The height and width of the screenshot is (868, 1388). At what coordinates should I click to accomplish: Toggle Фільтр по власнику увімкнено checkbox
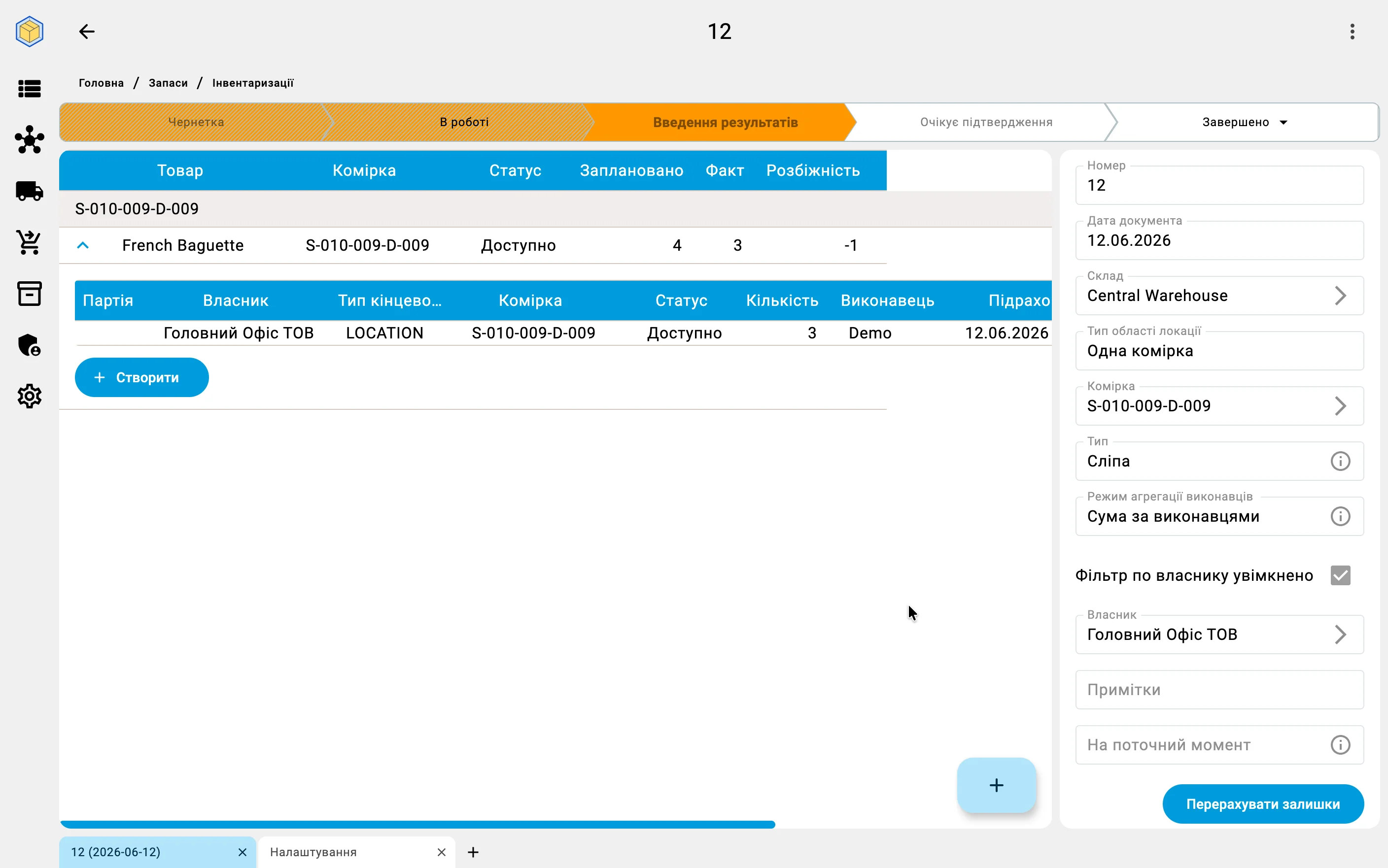click(x=1340, y=575)
